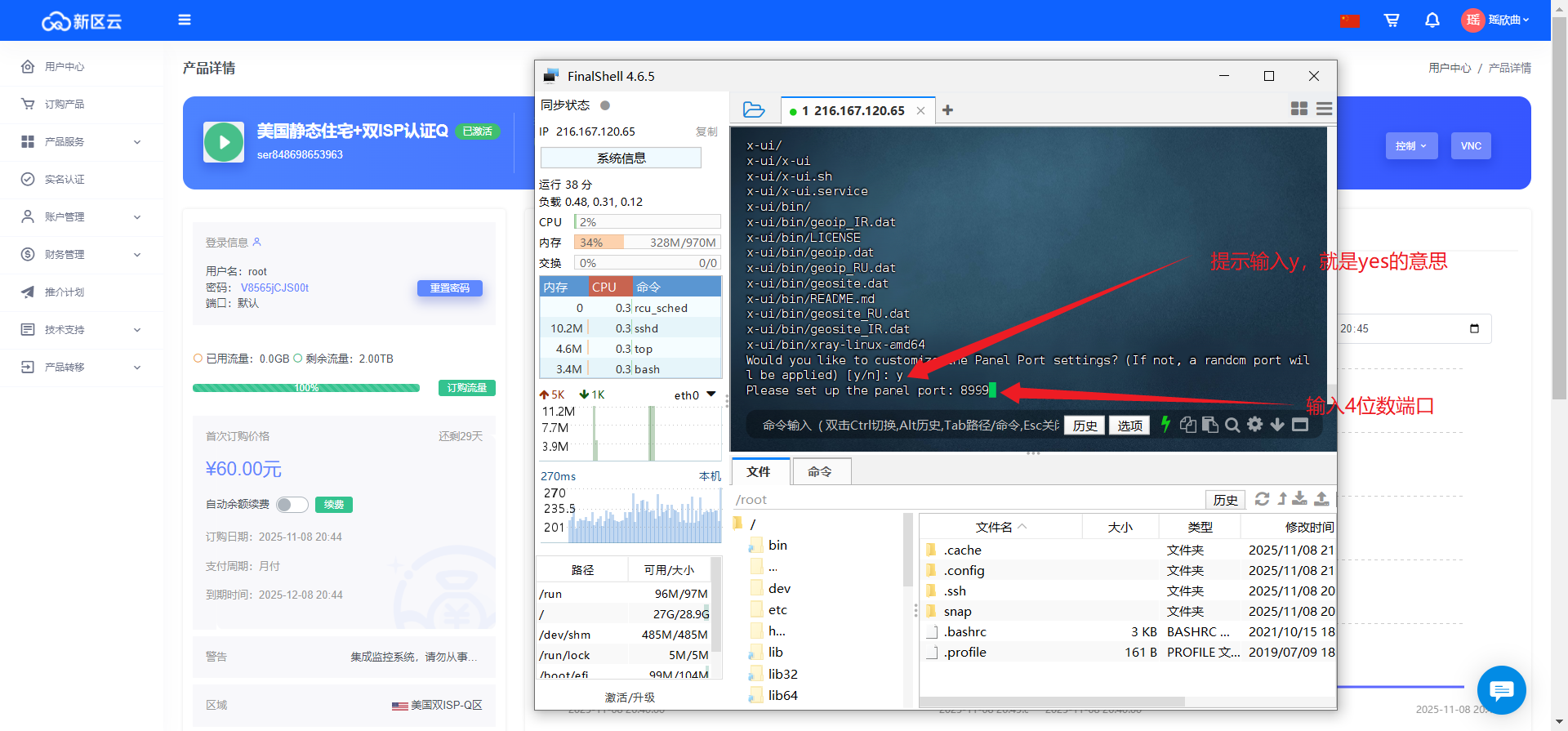Switch to grid layout view icon

tap(1298, 109)
